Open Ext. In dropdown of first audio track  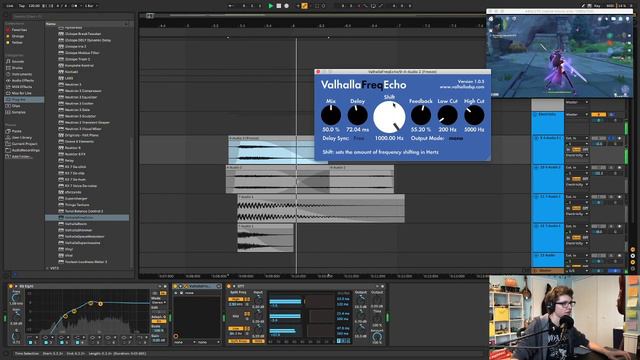tap(576, 138)
